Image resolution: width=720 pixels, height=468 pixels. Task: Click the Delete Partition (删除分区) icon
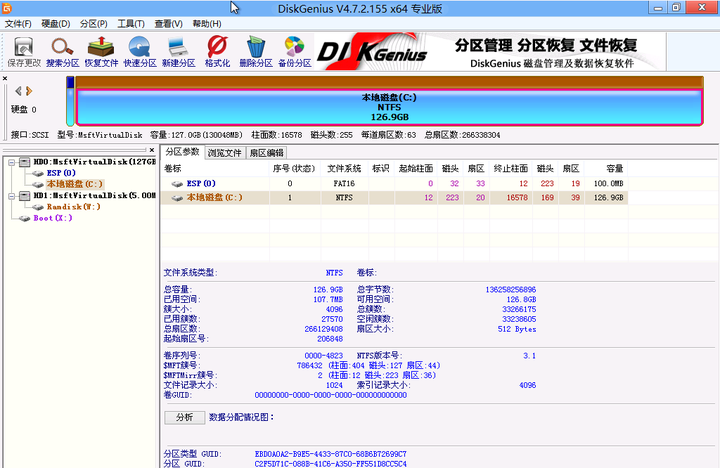pos(256,52)
